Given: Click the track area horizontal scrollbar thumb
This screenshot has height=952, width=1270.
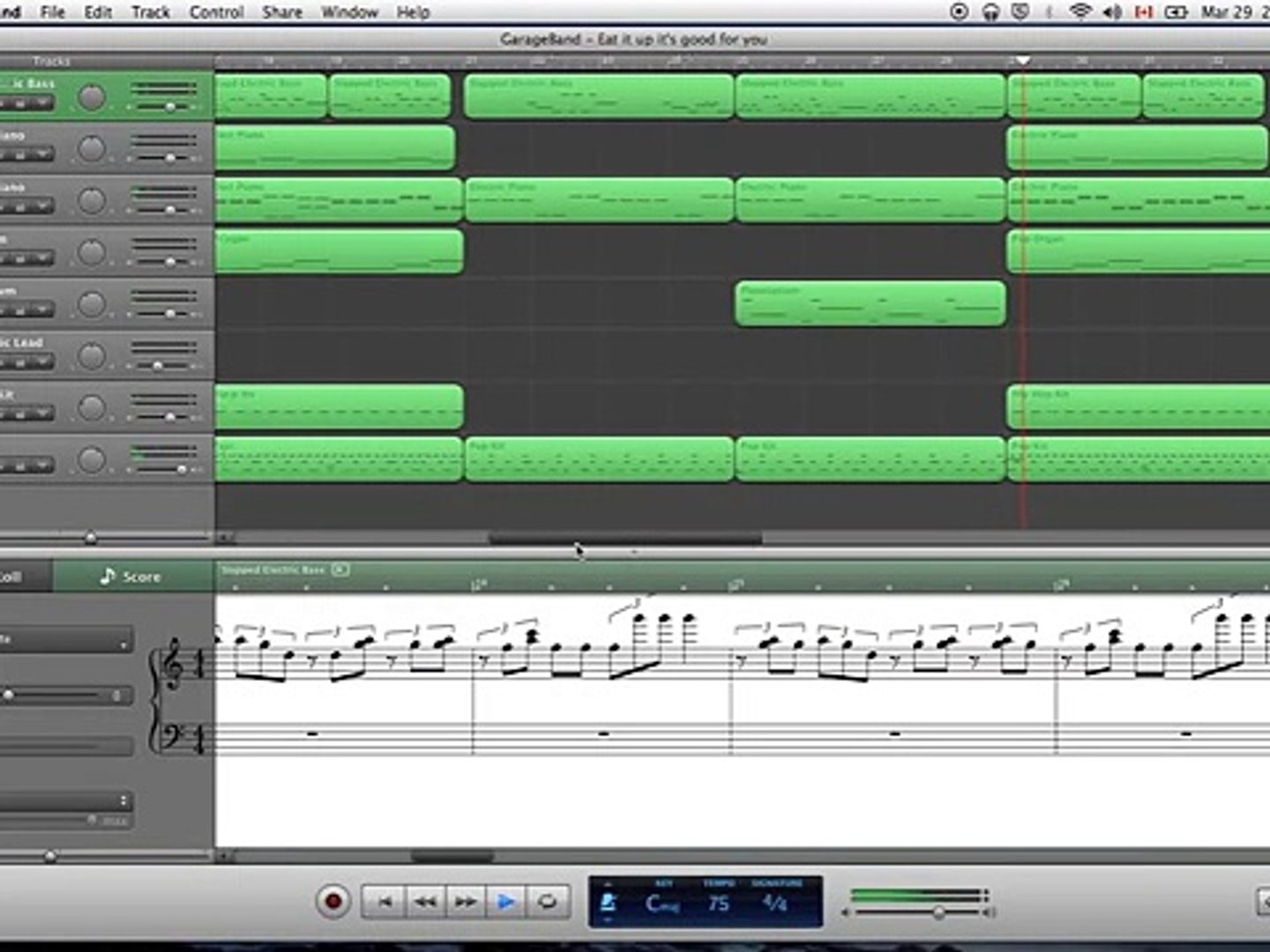Looking at the screenshot, I should pyautogui.click(x=625, y=538).
